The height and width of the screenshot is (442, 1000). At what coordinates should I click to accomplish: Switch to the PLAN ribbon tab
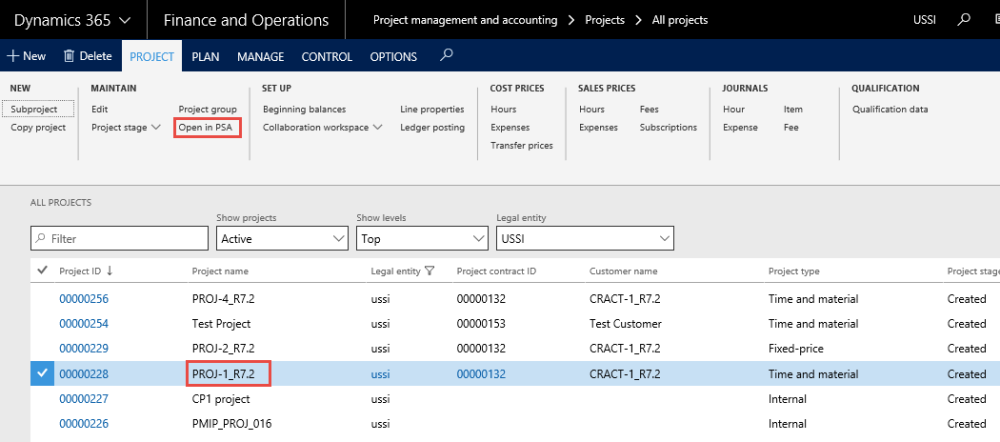pyautogui.click(x=205, y=57)
